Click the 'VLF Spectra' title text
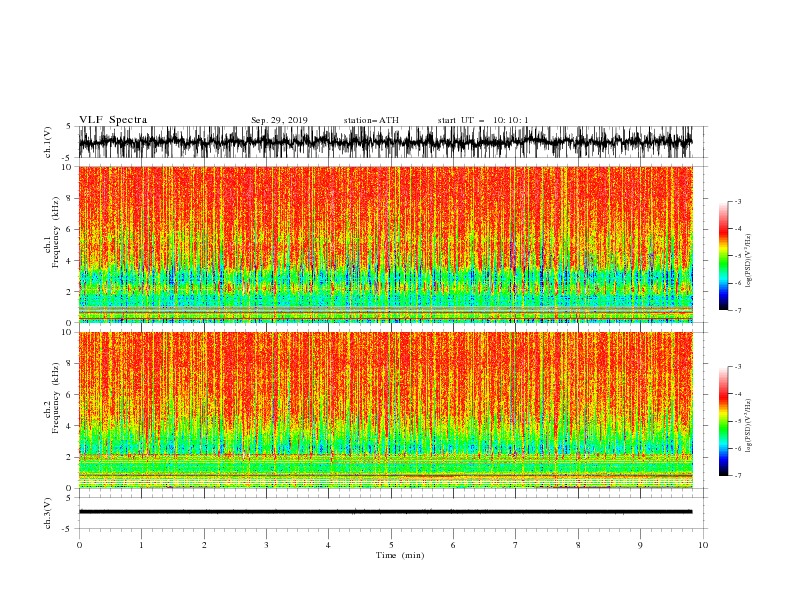Screen dimensions: 792x612 click(x=113, y=120)
